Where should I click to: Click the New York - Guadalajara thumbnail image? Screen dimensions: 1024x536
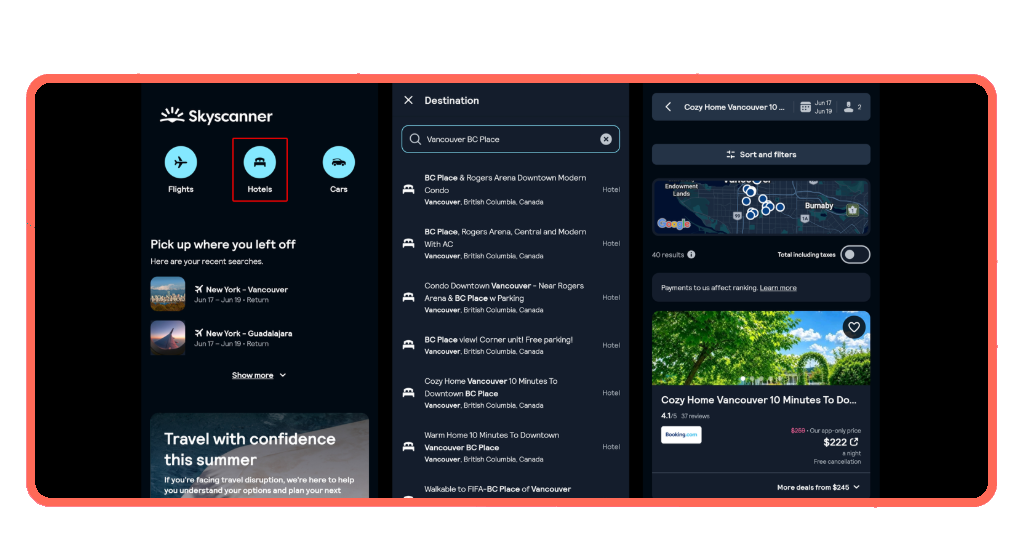pos(168,338)
